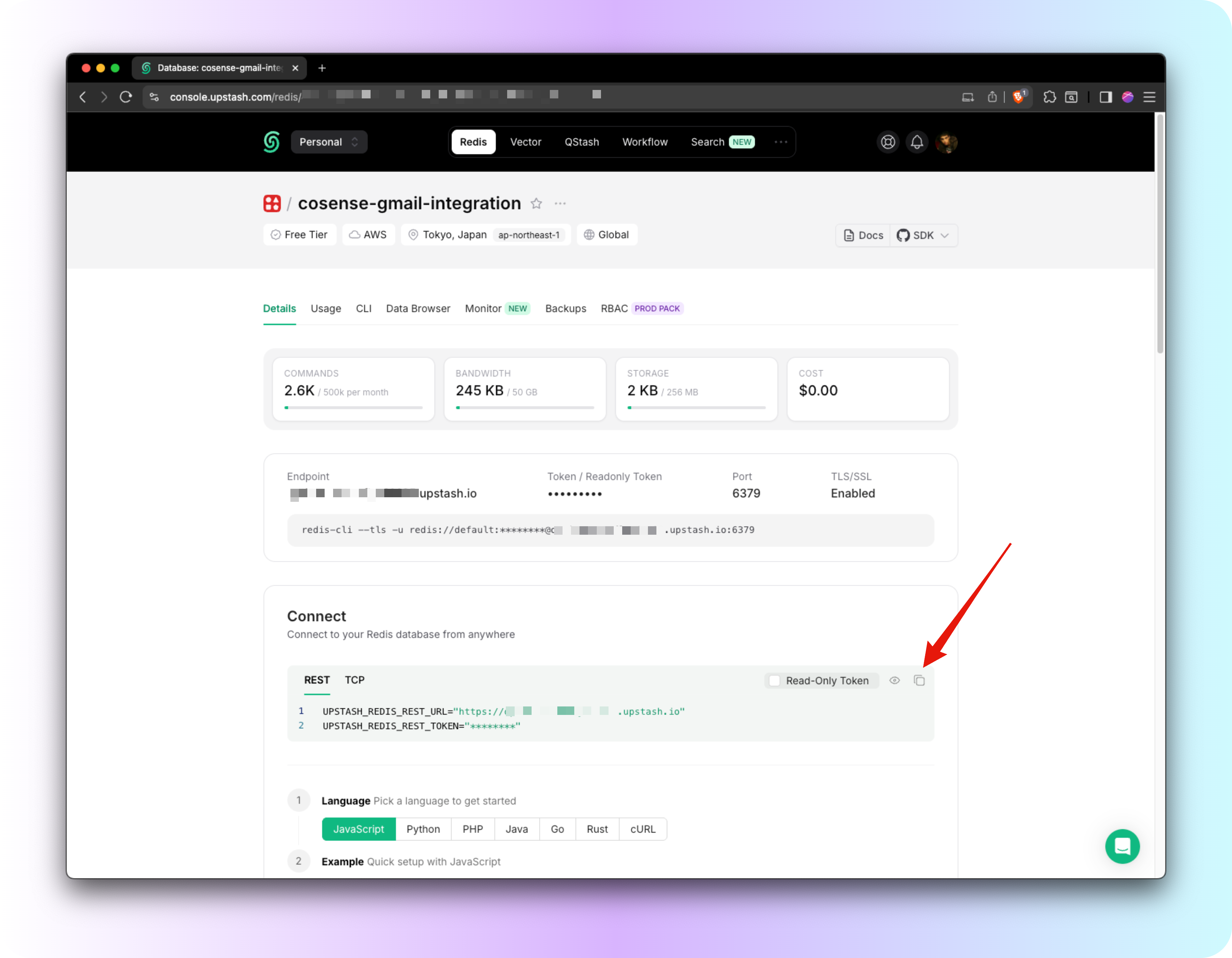Image resolution: width=1232 pixels, height=958 pixels.
Task: Go back in browser history
Action: (x=83, y=97)
